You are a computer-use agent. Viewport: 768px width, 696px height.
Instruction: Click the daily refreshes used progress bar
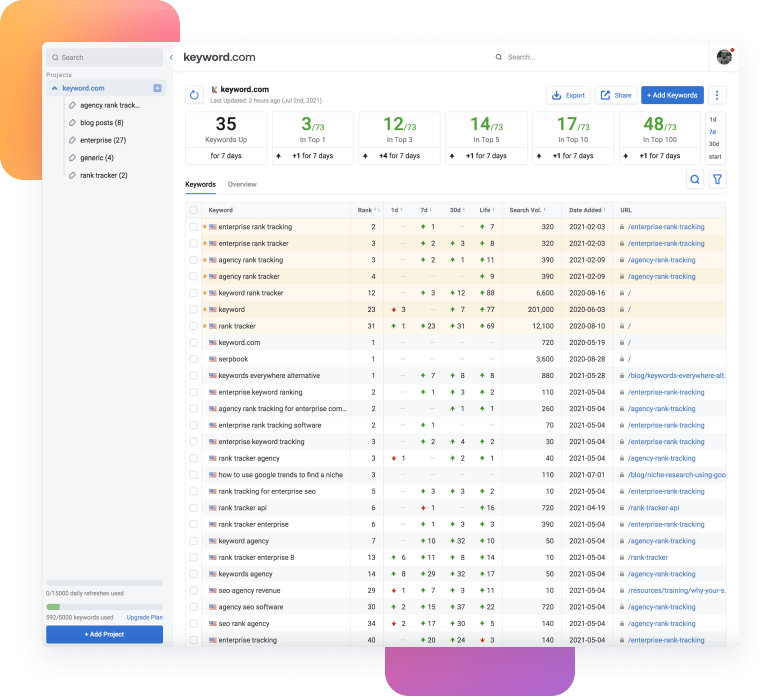pos(104,583)
